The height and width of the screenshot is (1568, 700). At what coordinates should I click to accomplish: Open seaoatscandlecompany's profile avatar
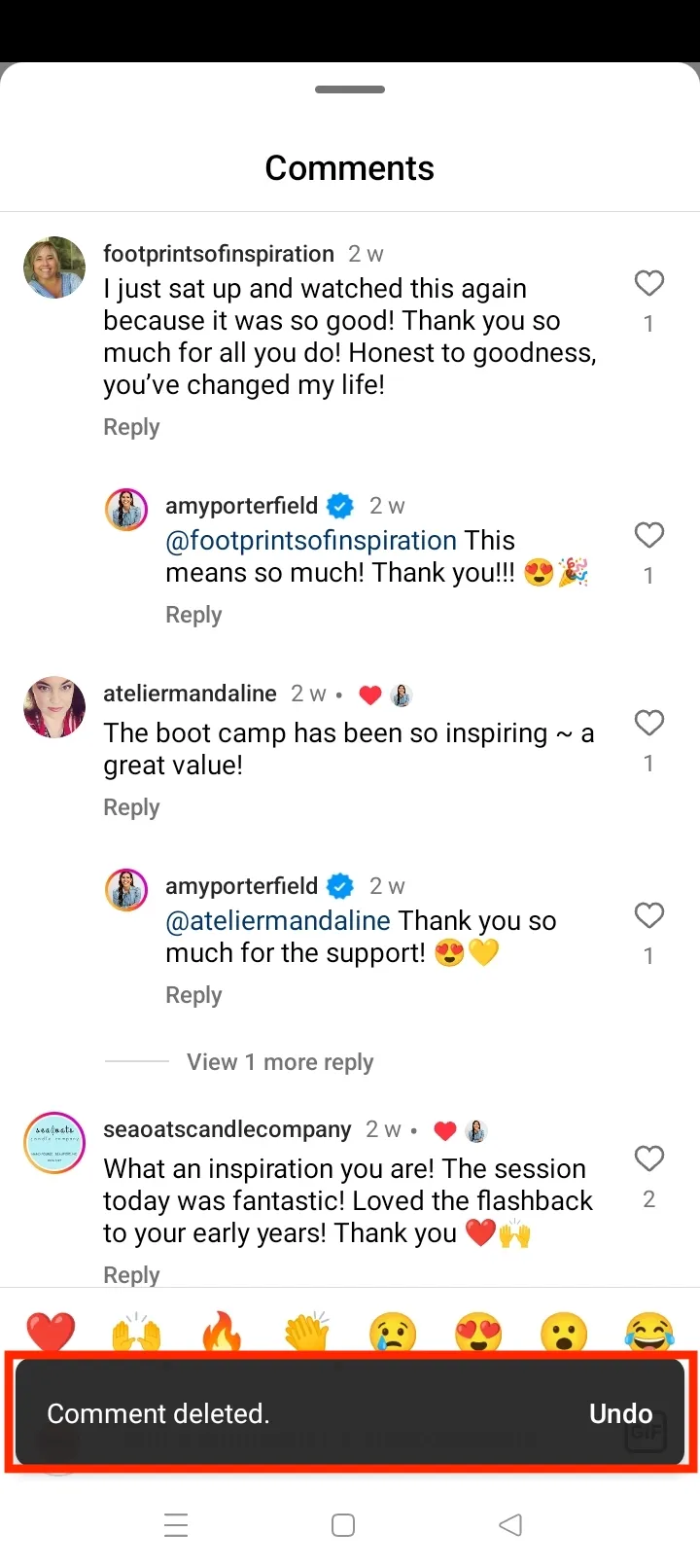pyautogui.click(x=54, y=1143)
